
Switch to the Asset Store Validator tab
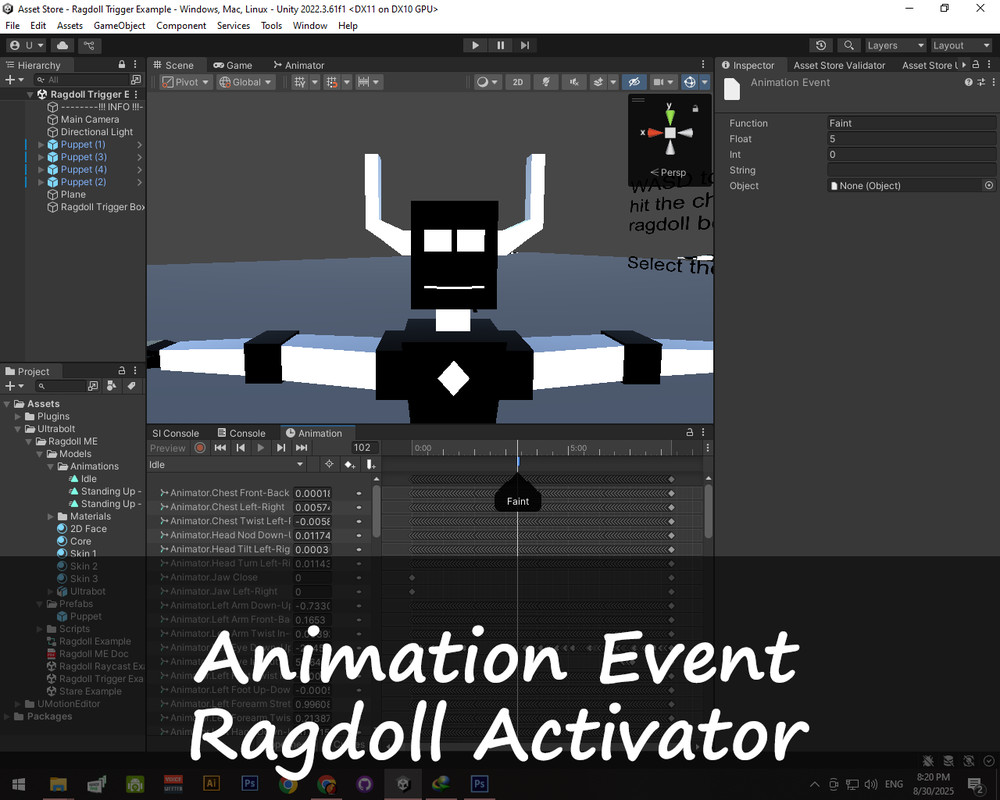(839, 65)
